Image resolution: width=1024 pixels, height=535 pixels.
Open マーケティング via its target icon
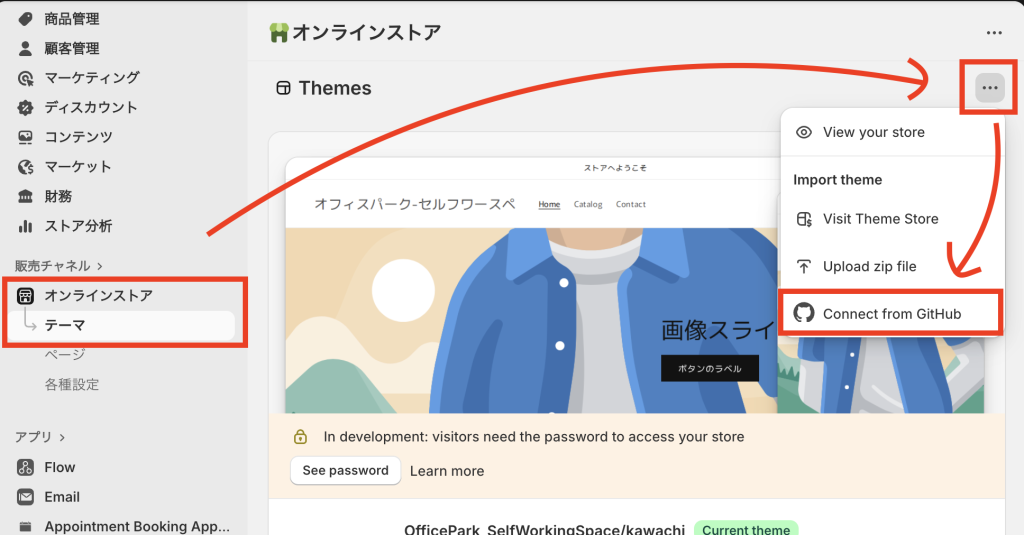[x=26, y=78]
